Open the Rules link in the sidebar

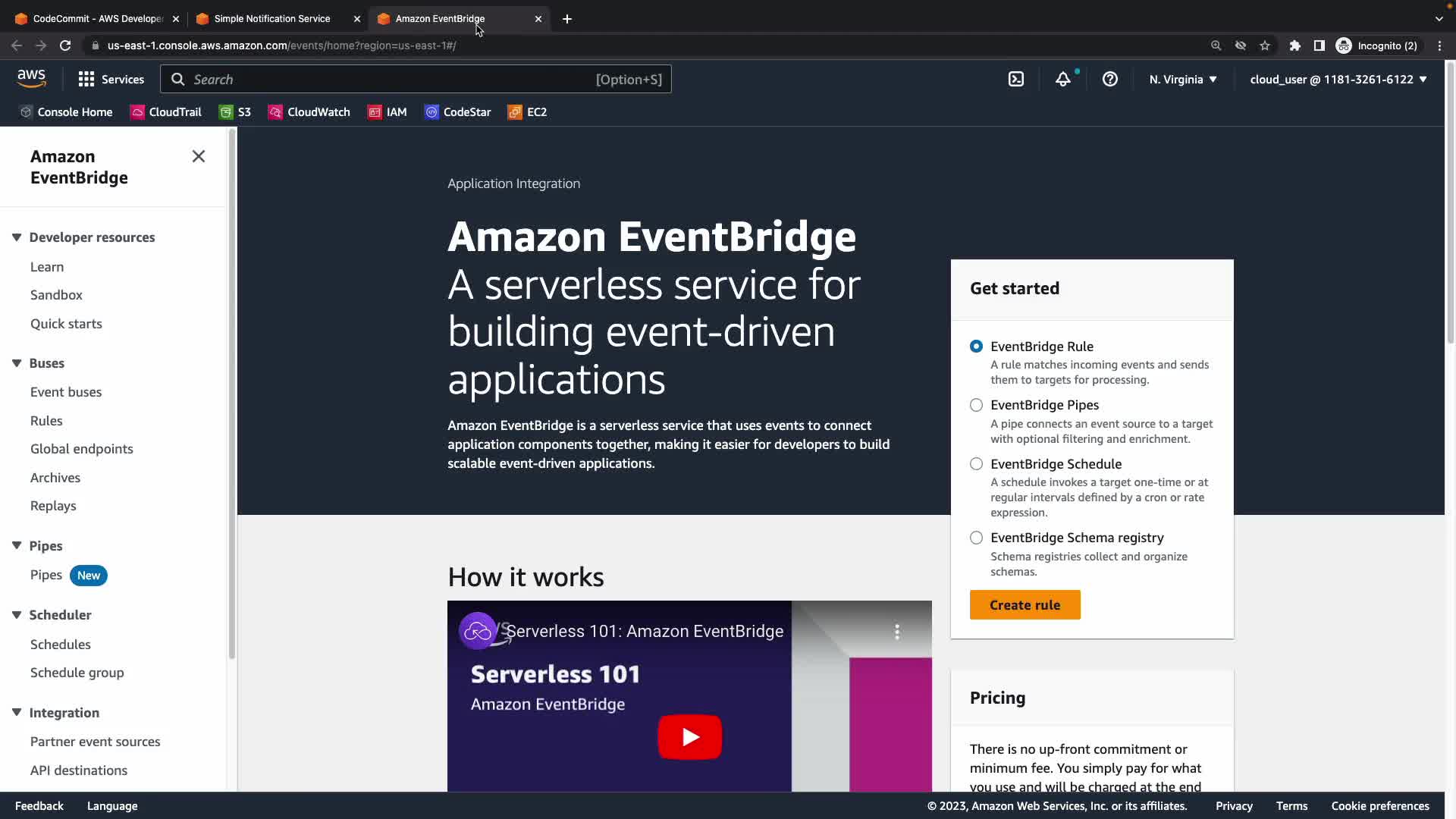(x=46, y=421)
